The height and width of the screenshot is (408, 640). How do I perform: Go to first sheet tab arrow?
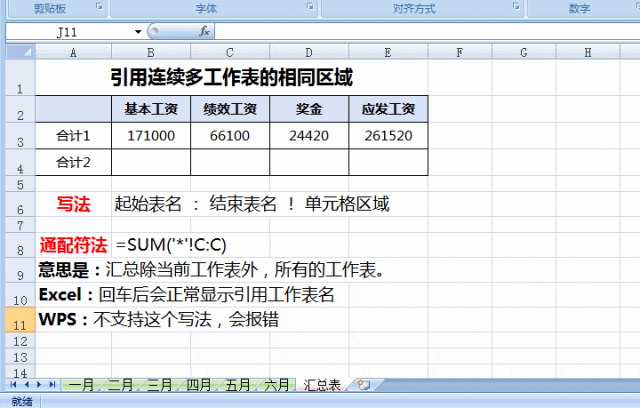tap(13, 384)
